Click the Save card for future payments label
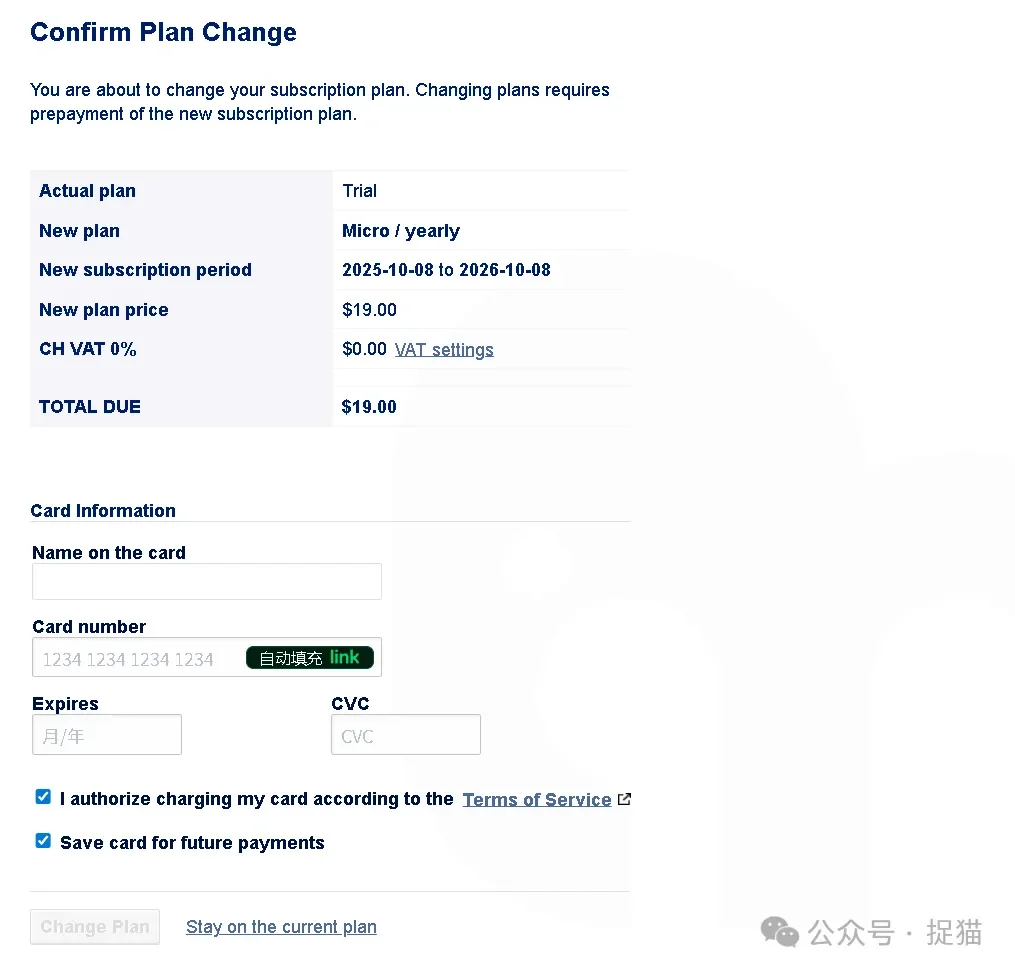The image size is (1015, 974). [x=192, y=843]
